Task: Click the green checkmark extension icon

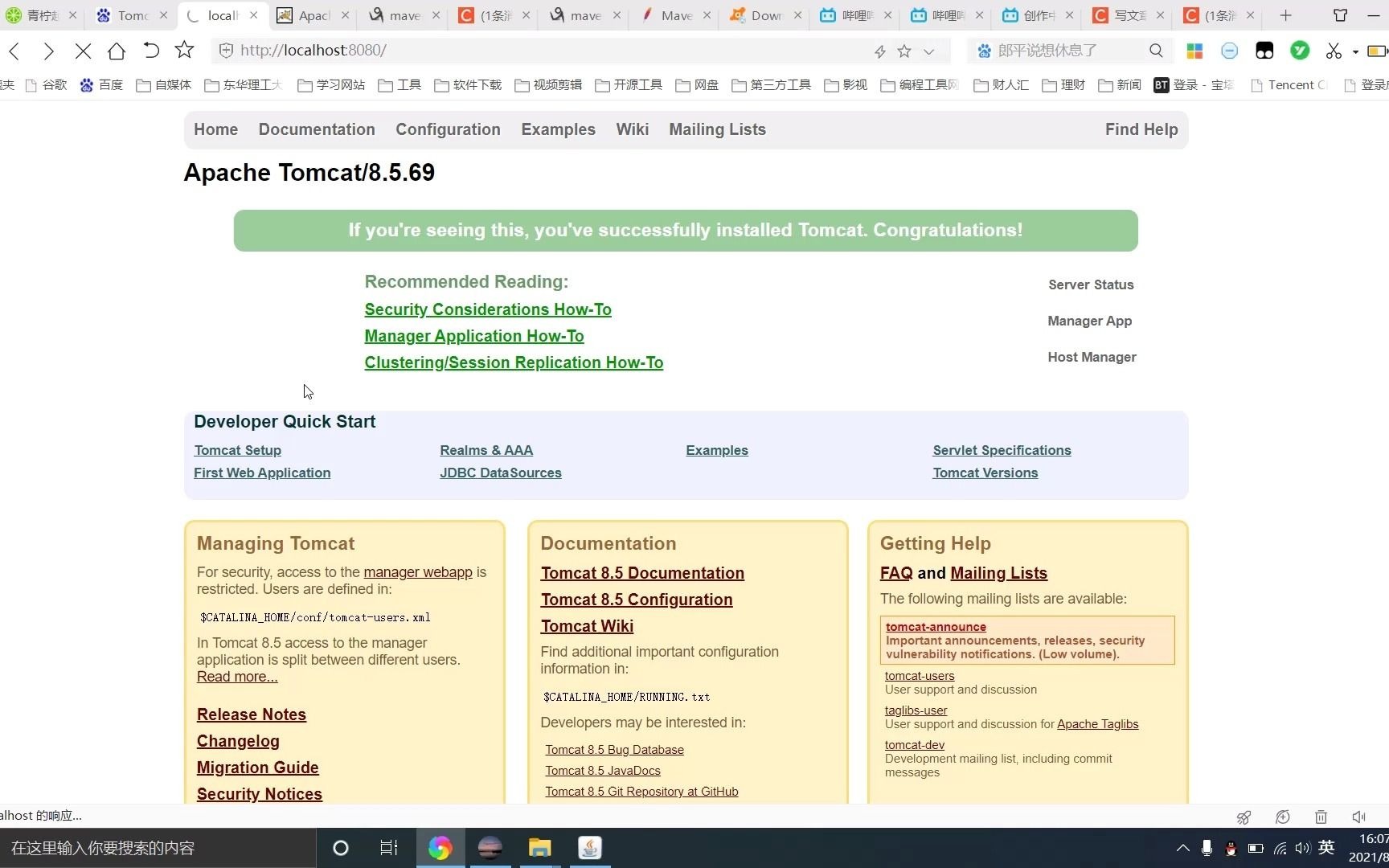Action: [1300, 51]
